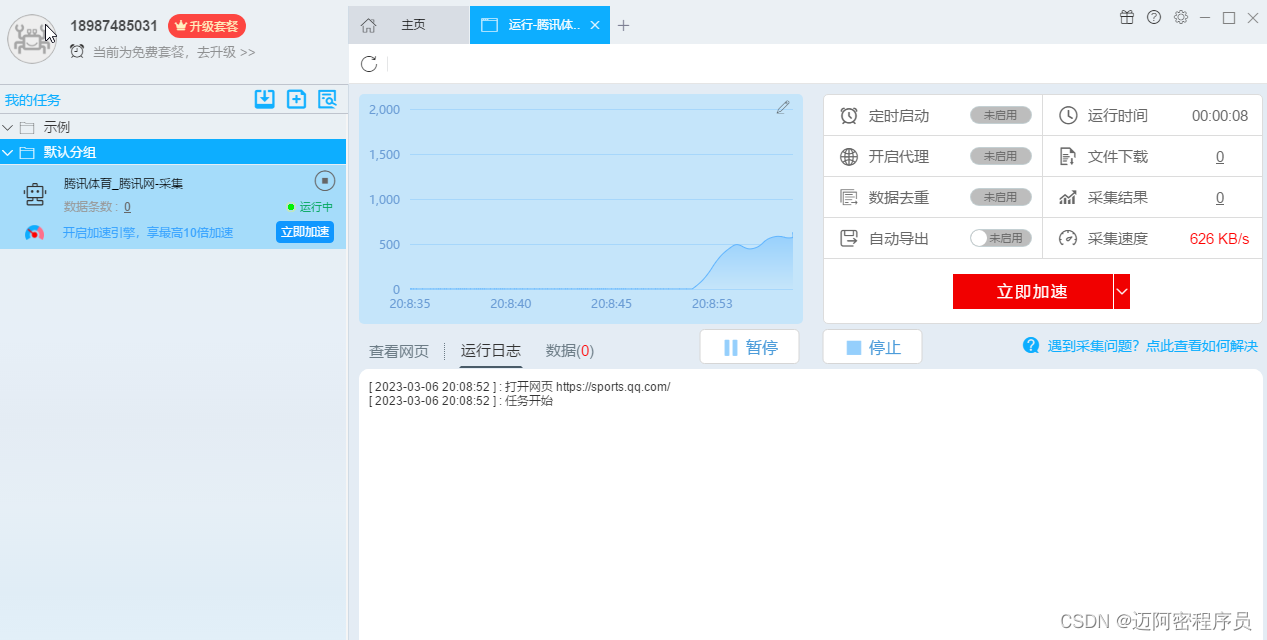This screenshot has width=1267, height=640.
Task: Click the 任务开始 log line
Action: (x=460, y=400)
